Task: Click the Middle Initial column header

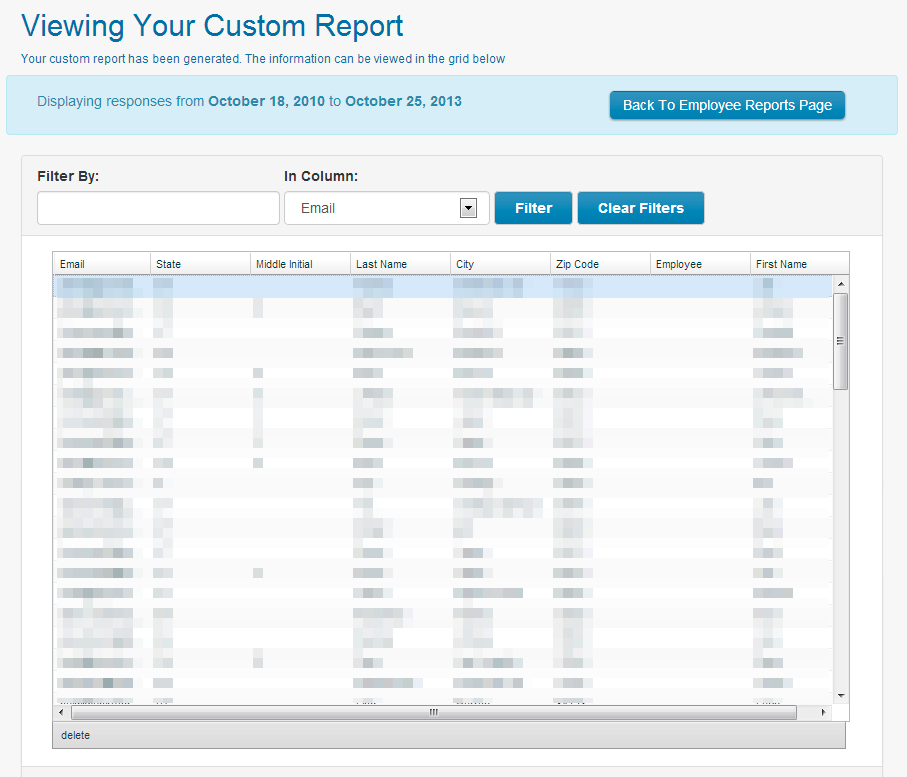Action: point(298,263)
